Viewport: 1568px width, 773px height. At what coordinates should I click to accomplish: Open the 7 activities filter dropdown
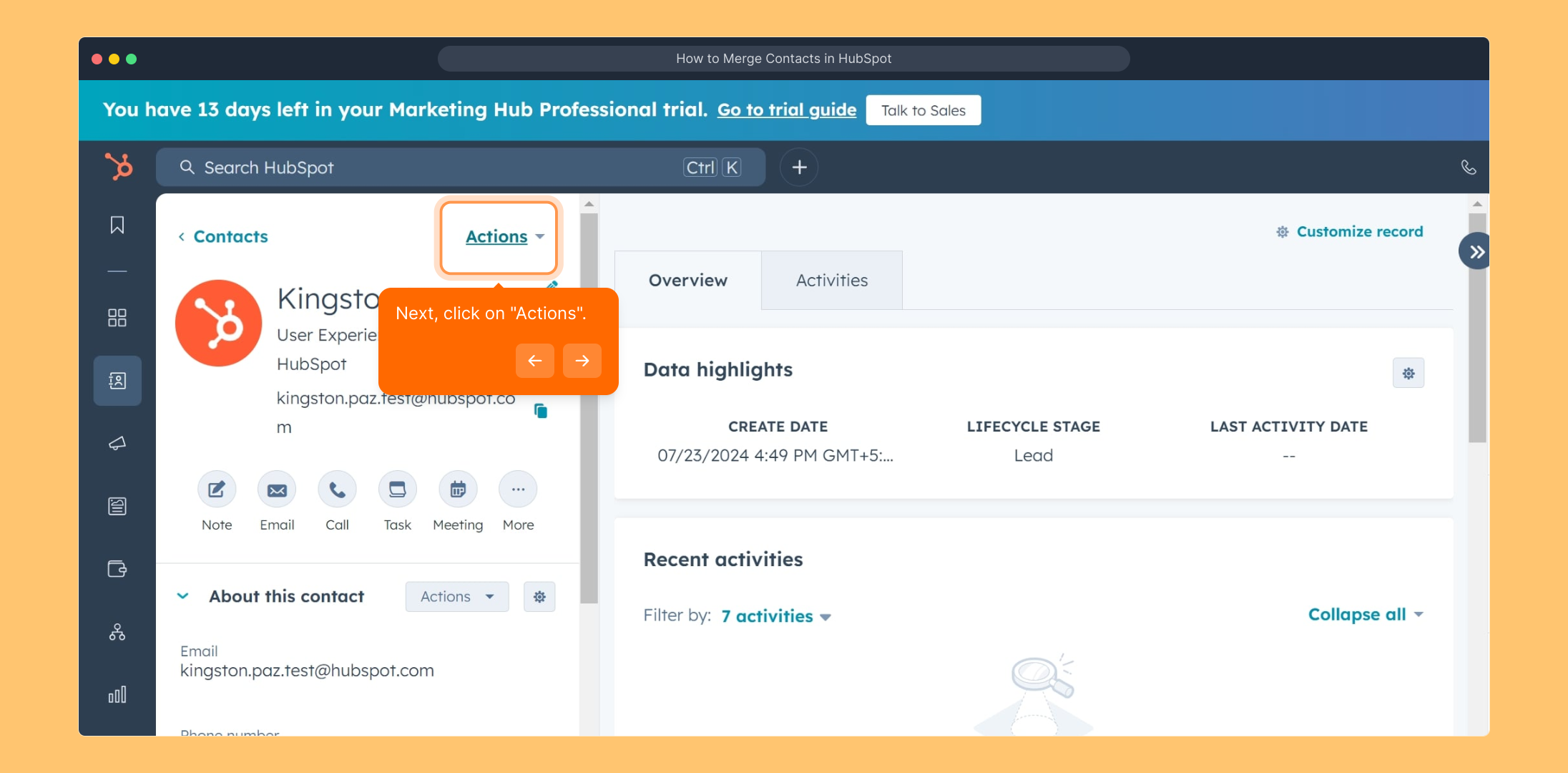[x=776, y=616]
